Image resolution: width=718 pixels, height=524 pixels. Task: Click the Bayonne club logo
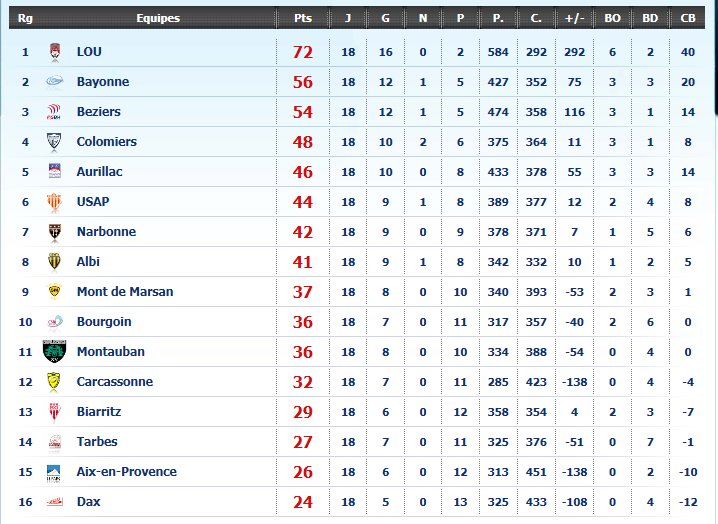pos(54,82)
